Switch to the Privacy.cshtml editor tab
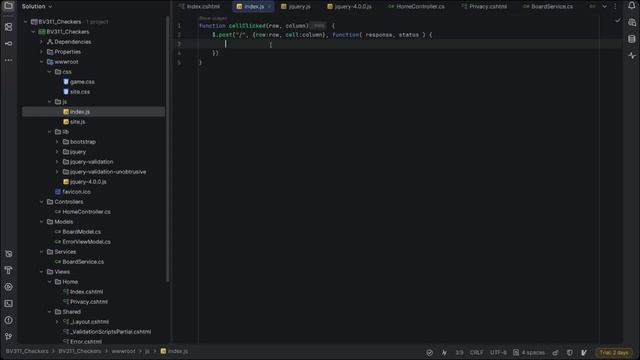Image resolution: width=640 pixels, height=360 pixels. click(x=484, y=7)
